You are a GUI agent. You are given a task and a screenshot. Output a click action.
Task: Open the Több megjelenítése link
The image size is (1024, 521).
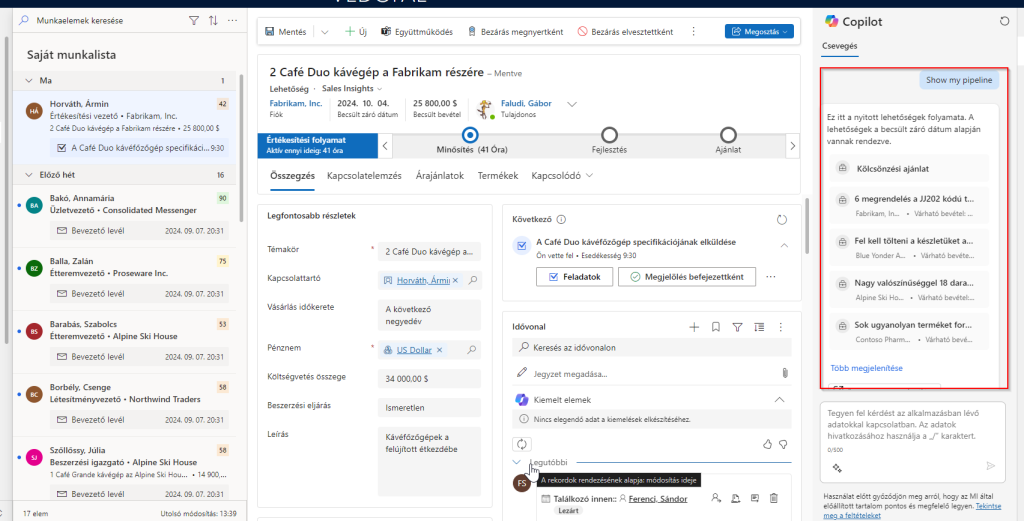click(x=867, y=368)
